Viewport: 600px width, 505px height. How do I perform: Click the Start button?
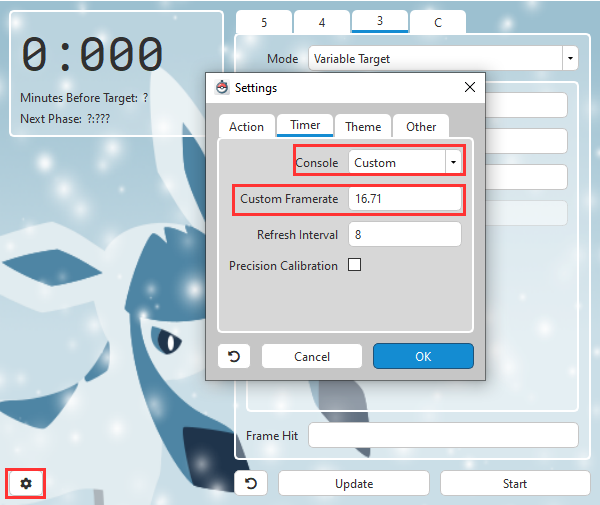[515, 483]
